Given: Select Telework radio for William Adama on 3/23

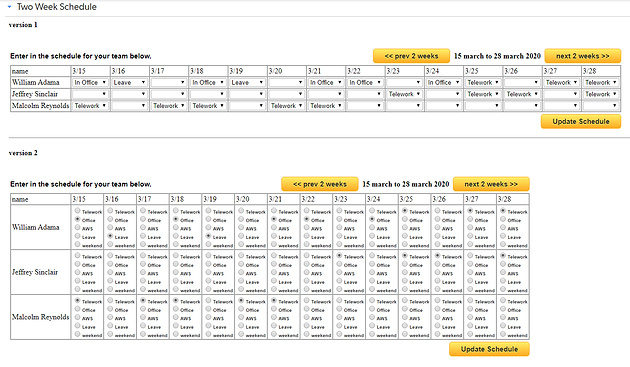Looking at the screenshot, I should (x=340, y=211).
